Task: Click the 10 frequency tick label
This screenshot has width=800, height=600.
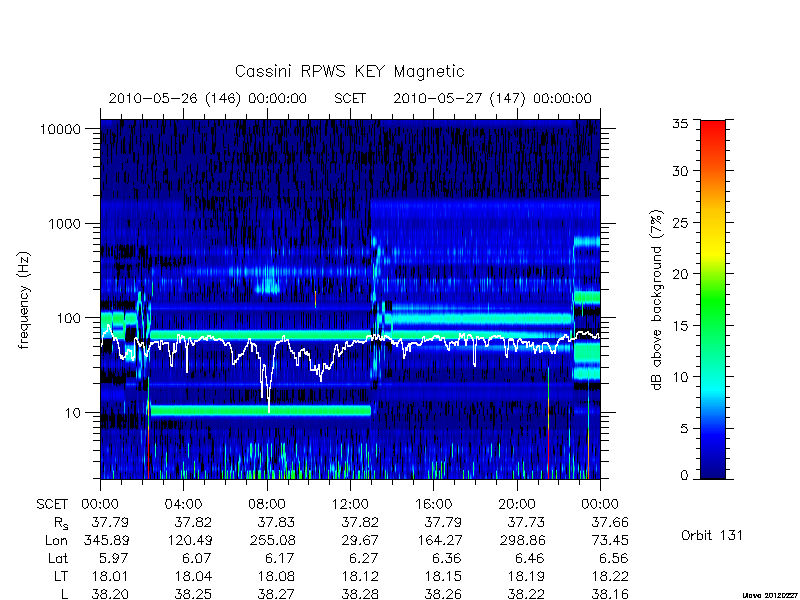Action: tap(73, 413)
